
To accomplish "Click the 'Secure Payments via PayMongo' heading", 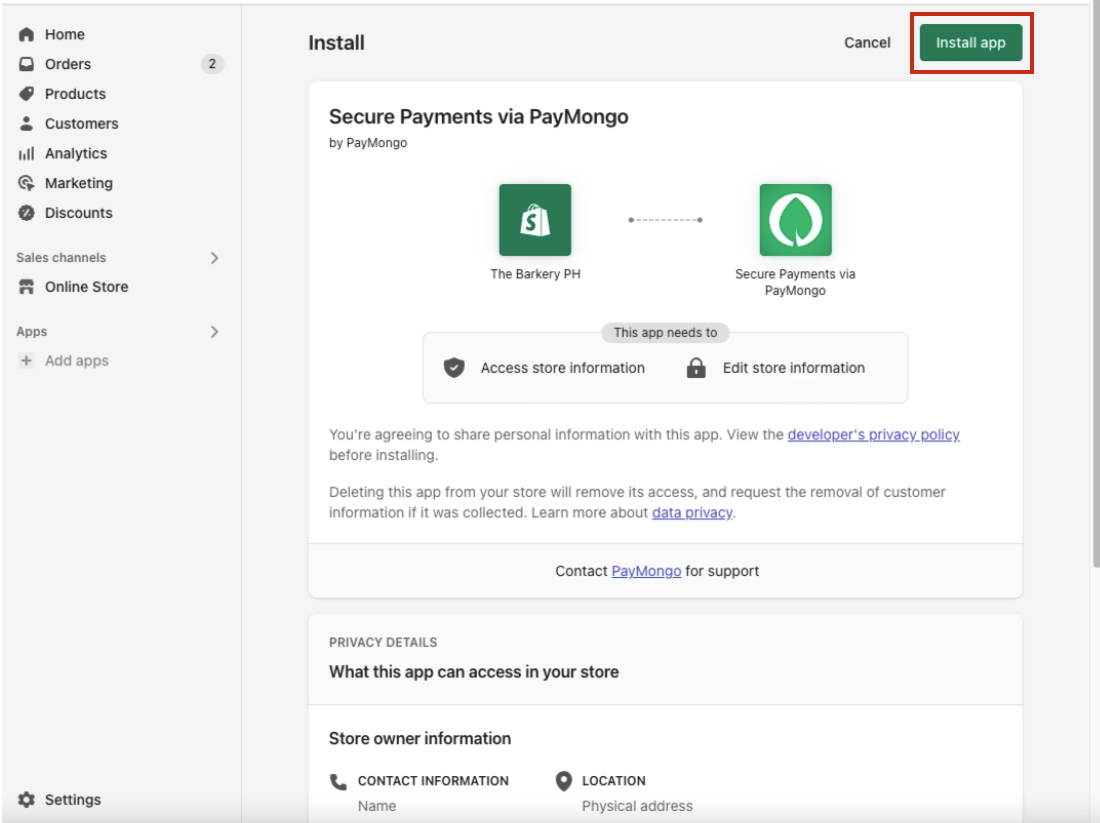I will tap(478, 116).
